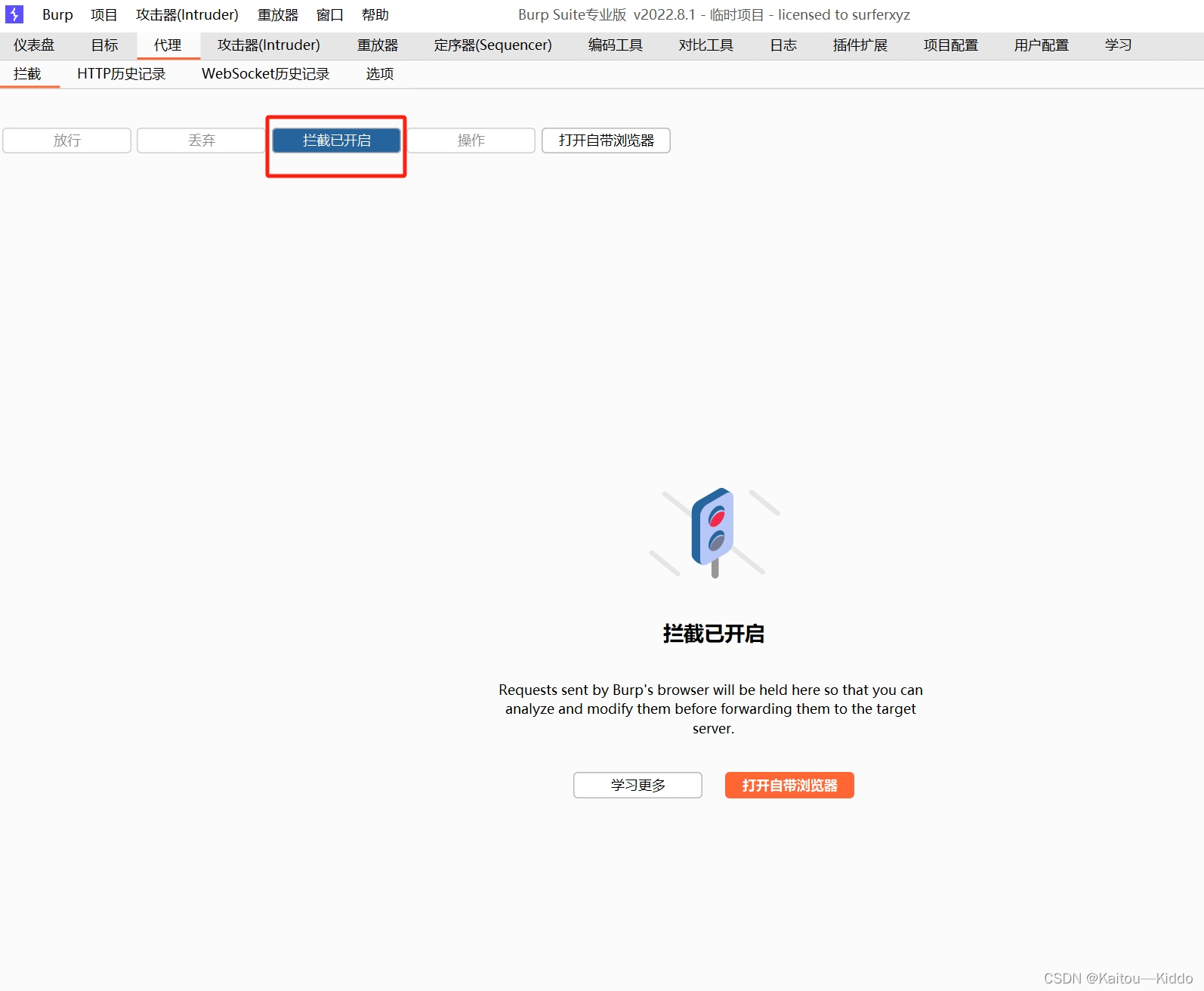Open the 攻击器(Intruder) menu in the menu bar
Screen dimensions: 1204x991
187,15
